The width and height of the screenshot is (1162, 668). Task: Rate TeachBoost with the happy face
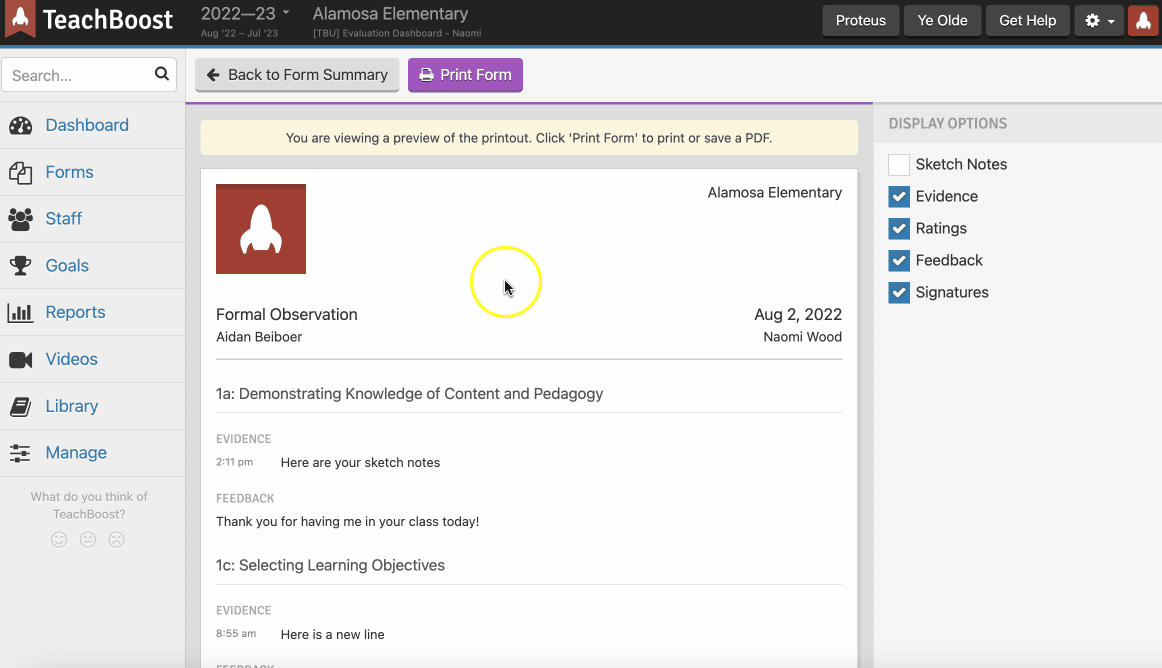click(59, 540)
